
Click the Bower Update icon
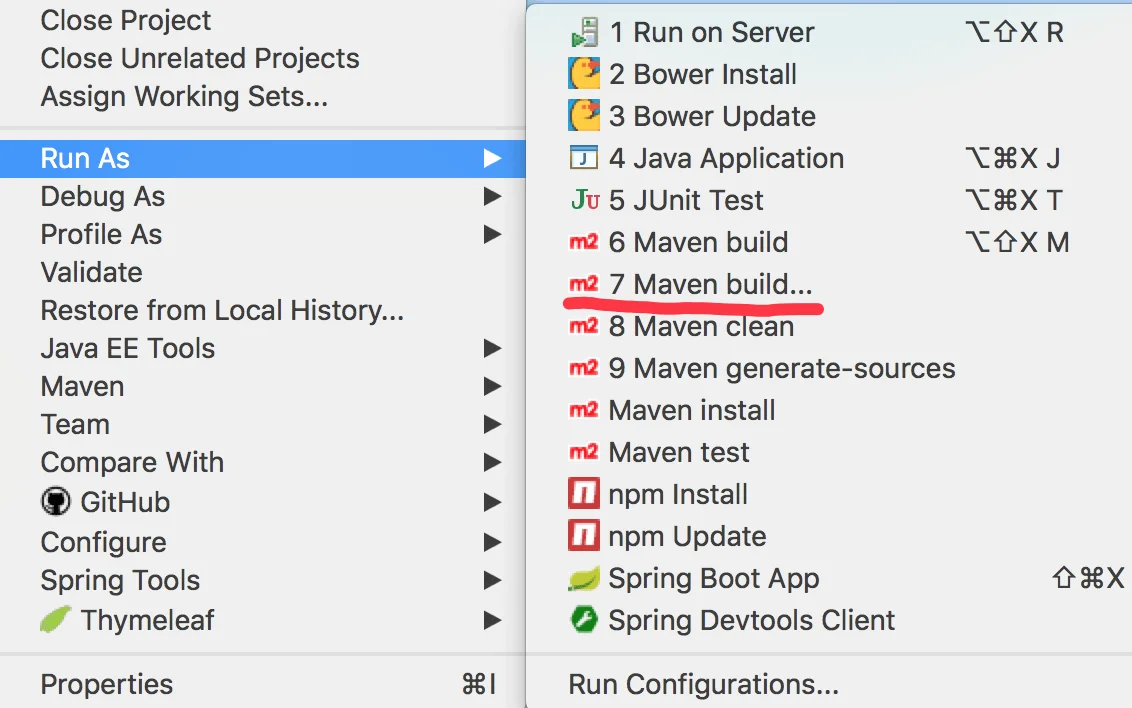click(x=584, y=115)
